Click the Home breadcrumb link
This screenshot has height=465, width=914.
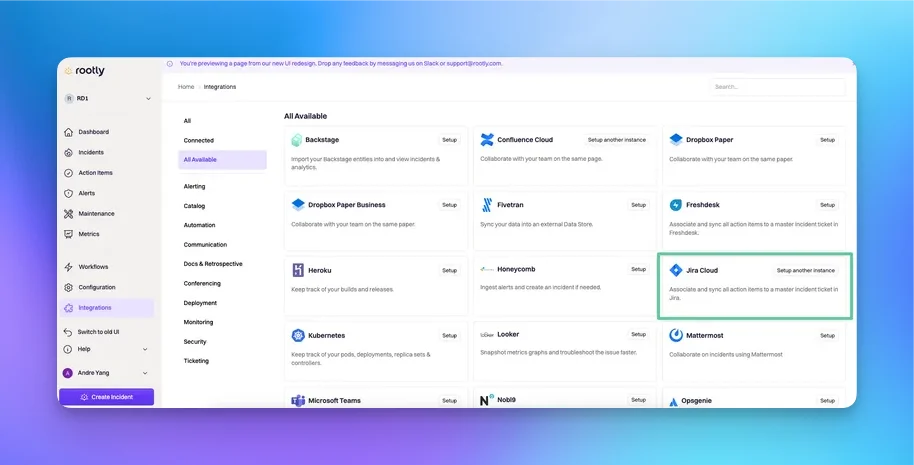186,87
